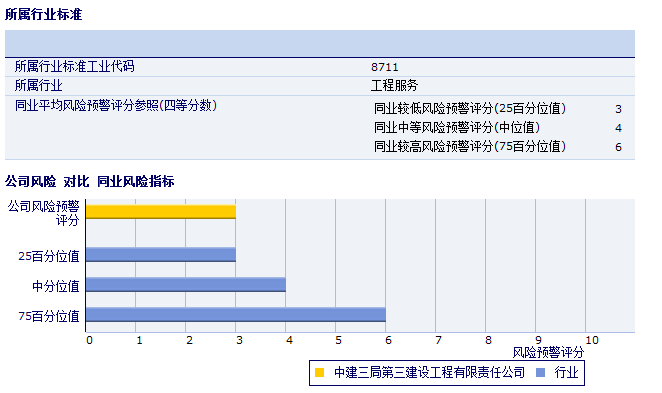662x393 pixels.
Task: Click the 75百分位值 chart category label
Action: click(x=49, y=316)
